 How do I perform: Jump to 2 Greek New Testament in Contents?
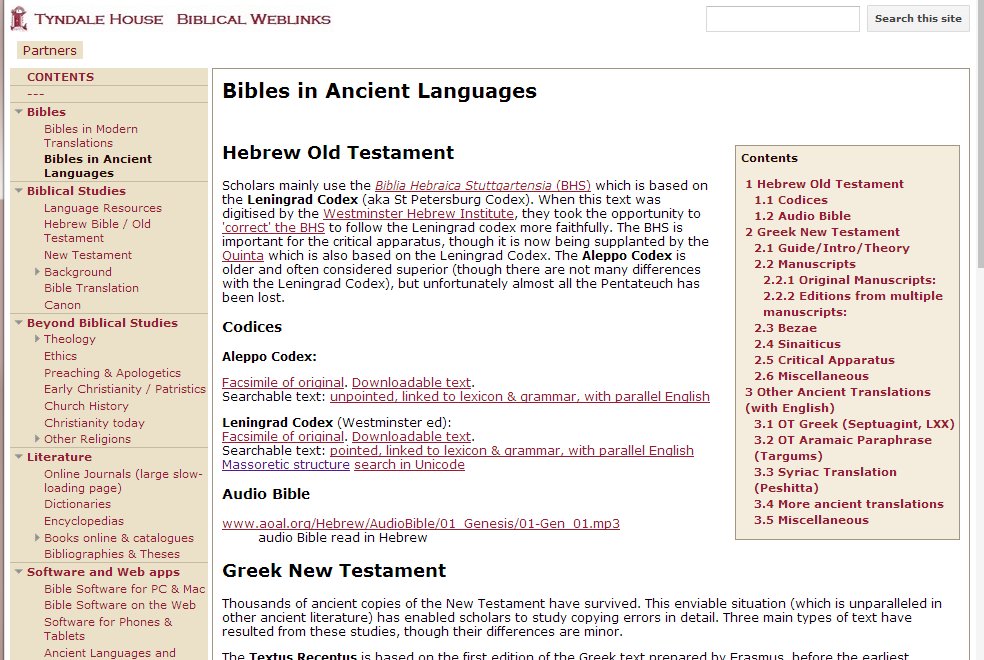(822, 232)
